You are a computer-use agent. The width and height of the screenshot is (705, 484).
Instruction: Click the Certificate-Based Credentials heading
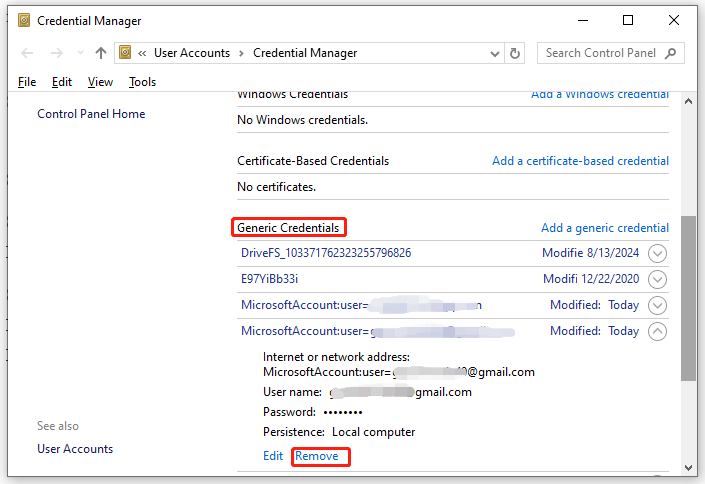click(x=313, y=161)
